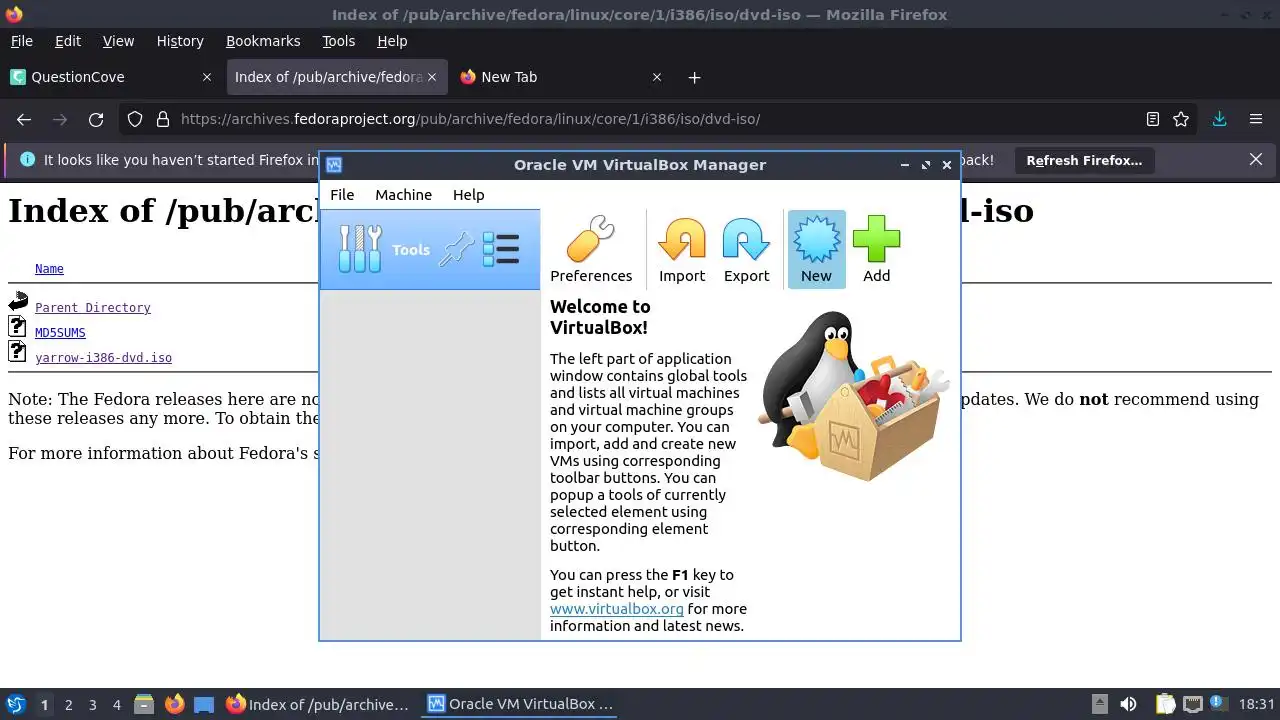Click the Refresh Firefox button
Image resolution: width=1280 pixels, height=720 pixels.
1084,160
